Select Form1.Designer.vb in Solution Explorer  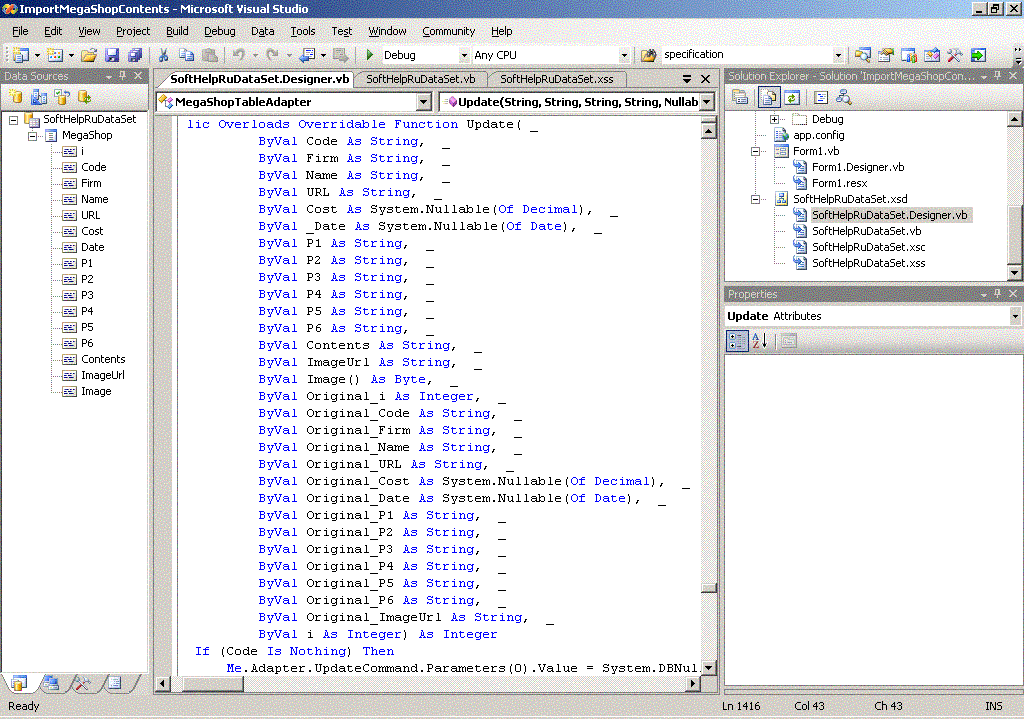click(x=857, y=167)
